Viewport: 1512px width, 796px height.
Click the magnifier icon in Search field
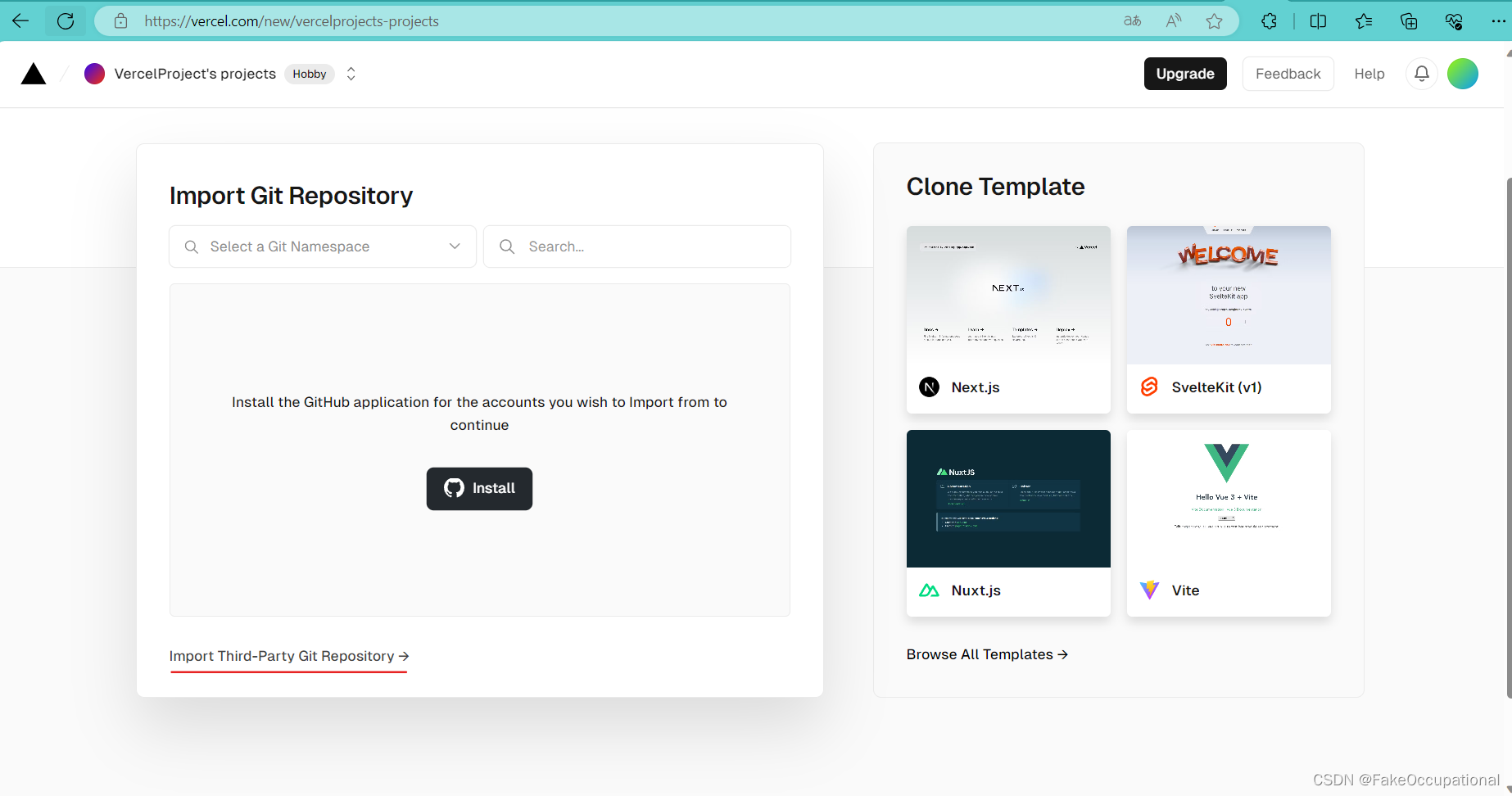(x=507, y=246)
